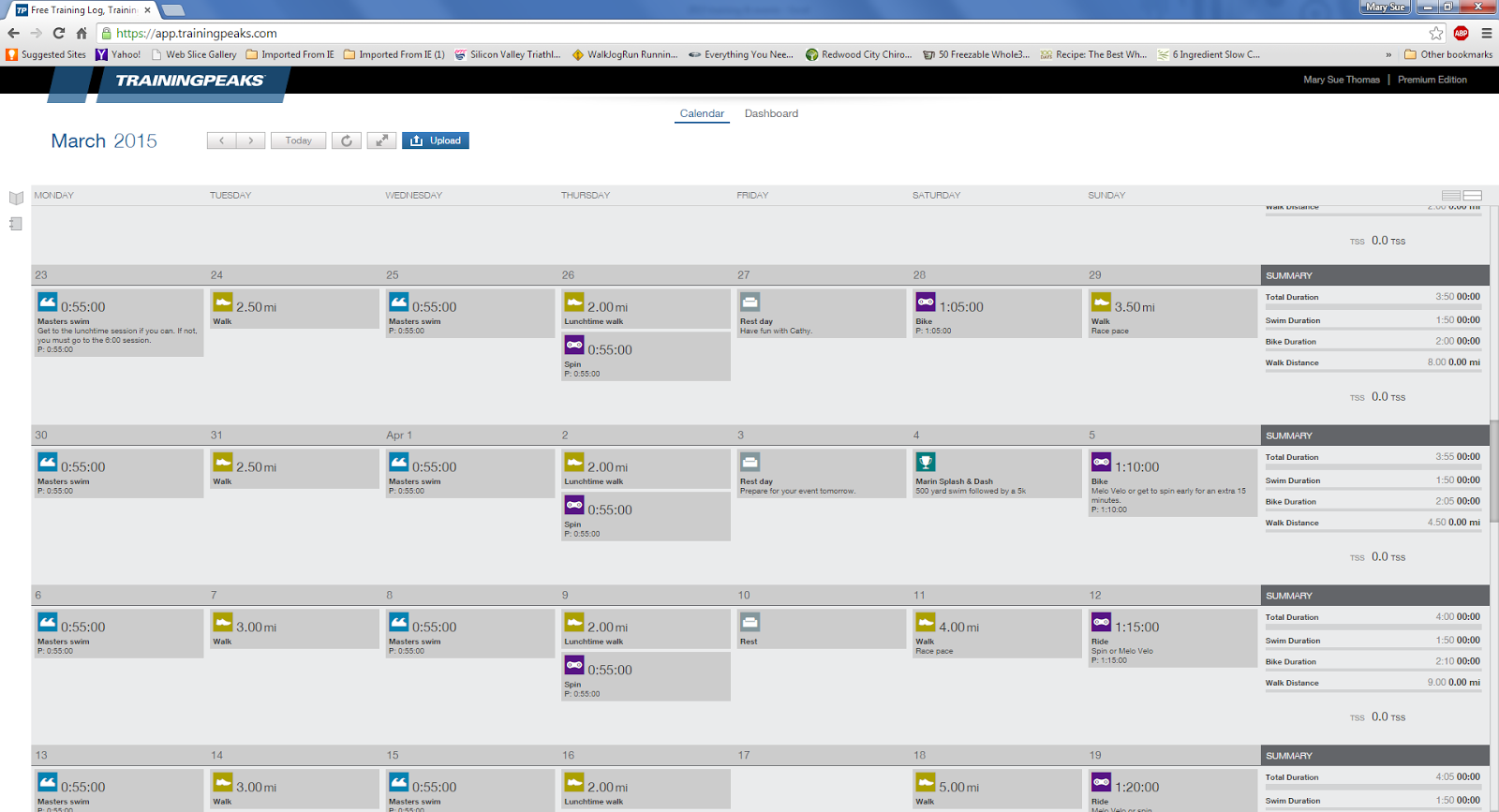Open the Silicon Valley Triathl... bookmark

508,55
